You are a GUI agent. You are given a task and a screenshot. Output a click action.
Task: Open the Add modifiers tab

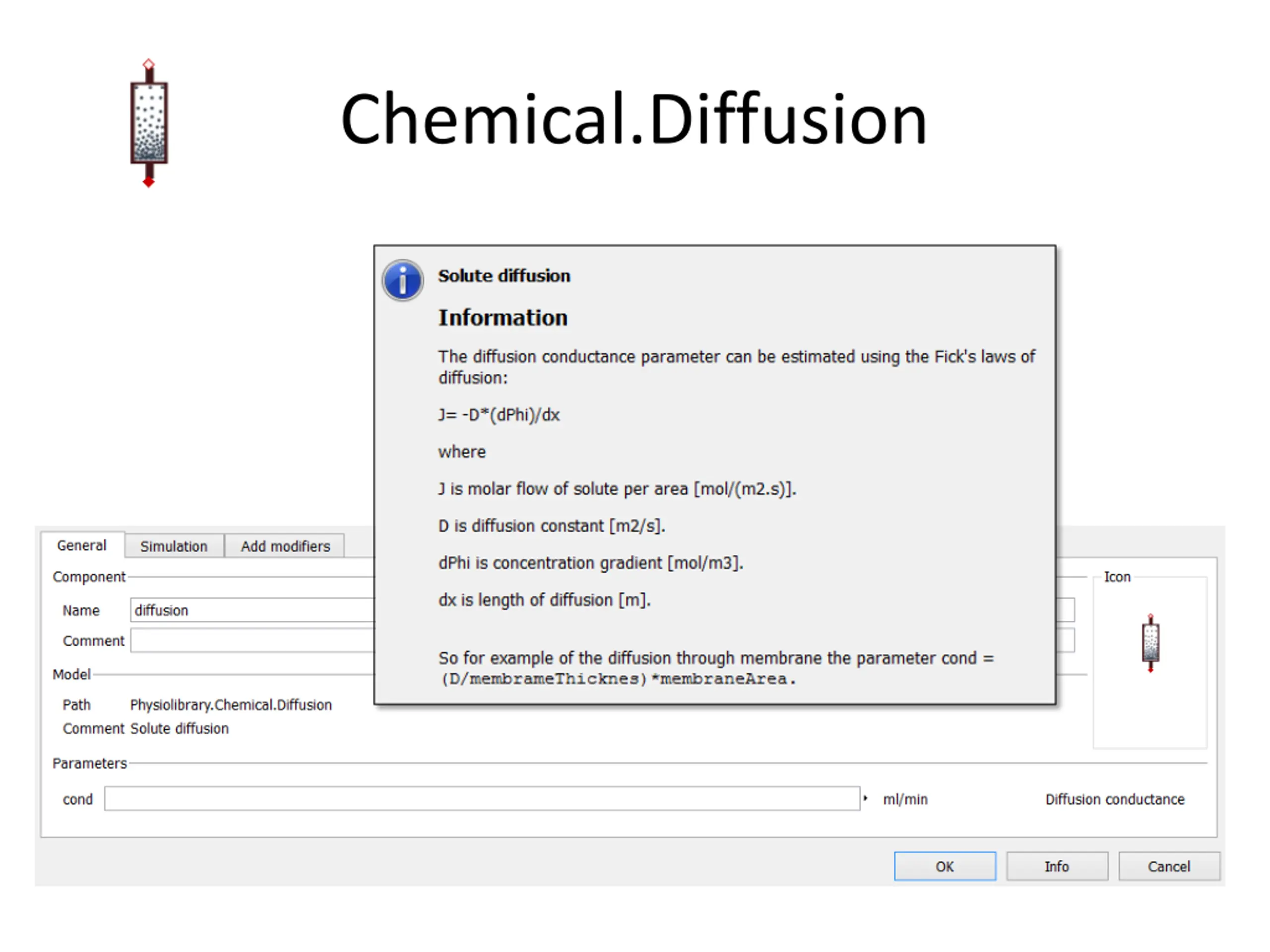coord(285,546)
